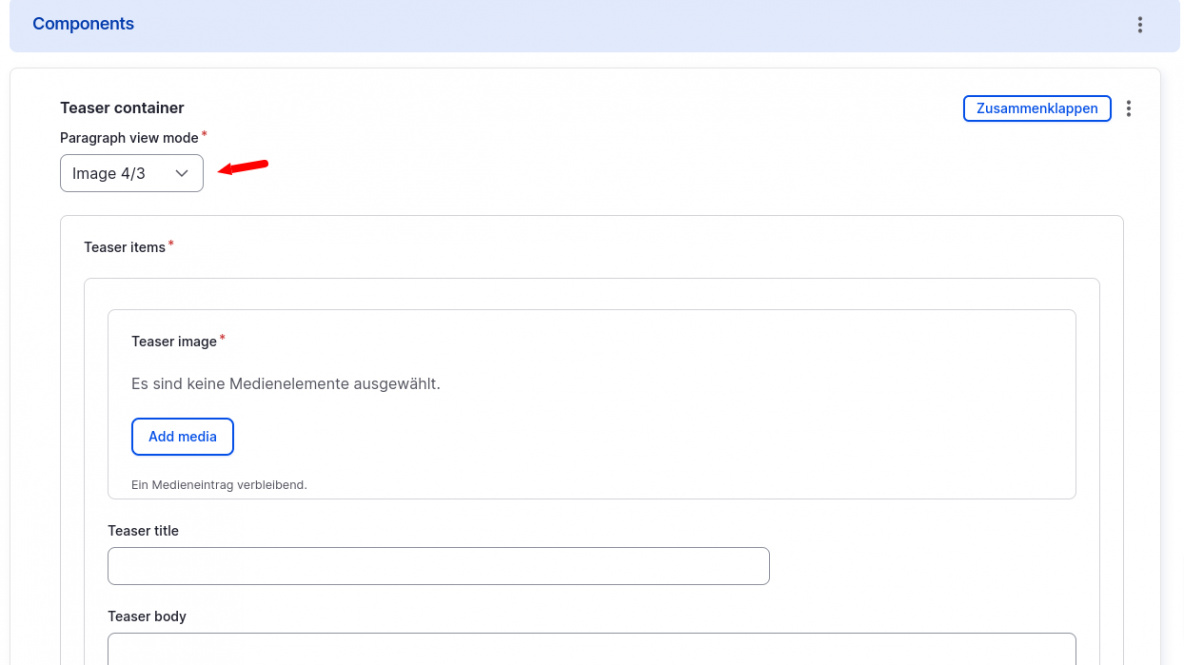The height and width of the screenshot is (665, 1184).
Task: Focus the Teaser title input field
Action: pyautogui.click(x=438, y=566)
